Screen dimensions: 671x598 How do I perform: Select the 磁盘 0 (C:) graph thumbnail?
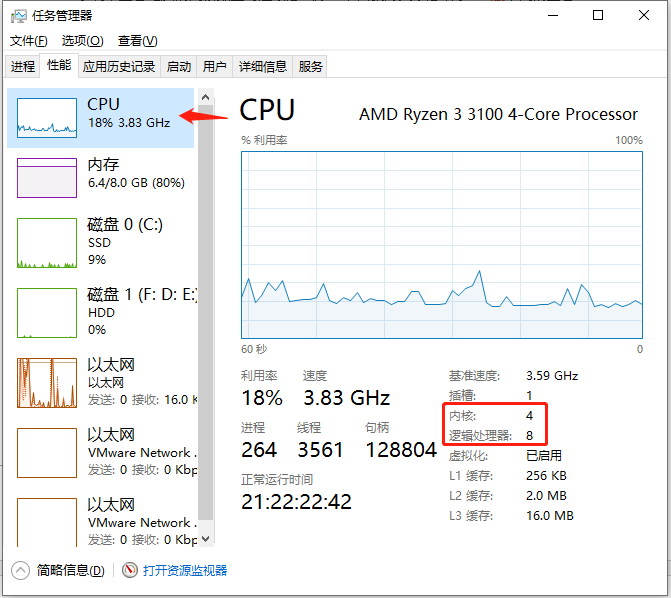[x=47, y=243]
